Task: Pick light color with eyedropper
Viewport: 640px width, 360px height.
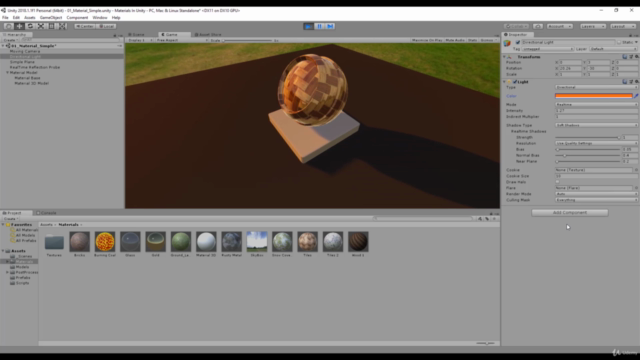Action: pyautogui.click(x=636, y=96)
